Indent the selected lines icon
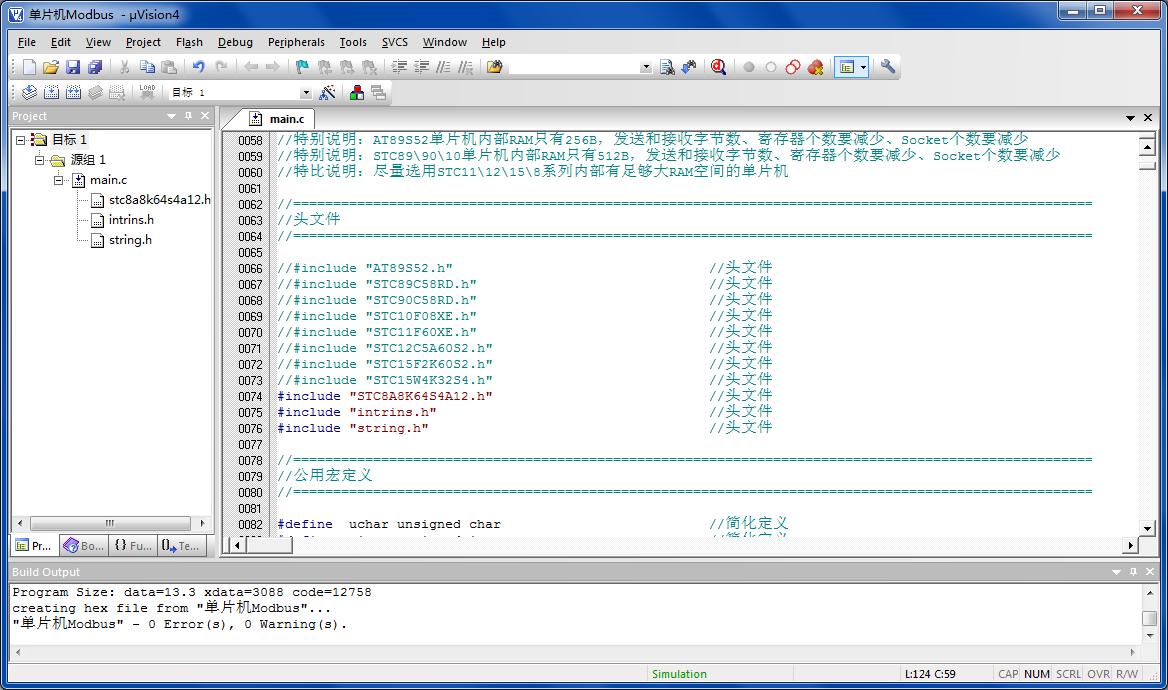This screenshot has height=690, width=1168. tap(399, 67)
